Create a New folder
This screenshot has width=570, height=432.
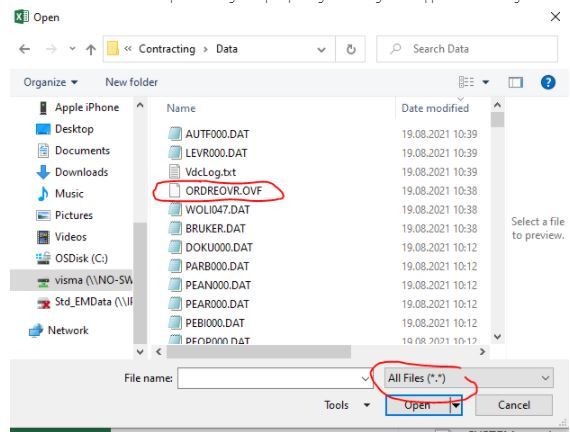coord(132,82)
